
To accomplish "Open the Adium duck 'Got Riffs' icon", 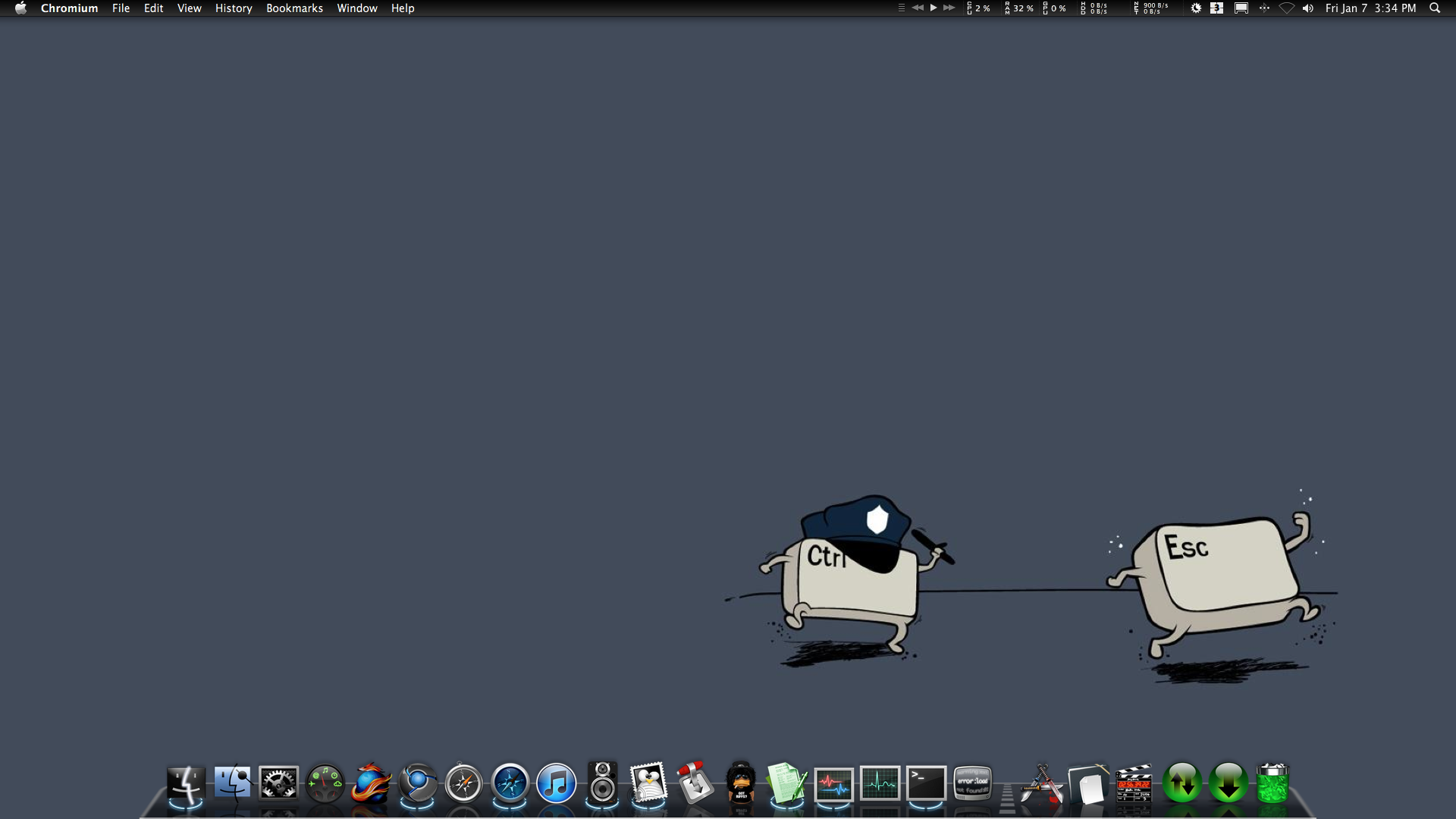I will pyautogui.click(x=741, y=782).
